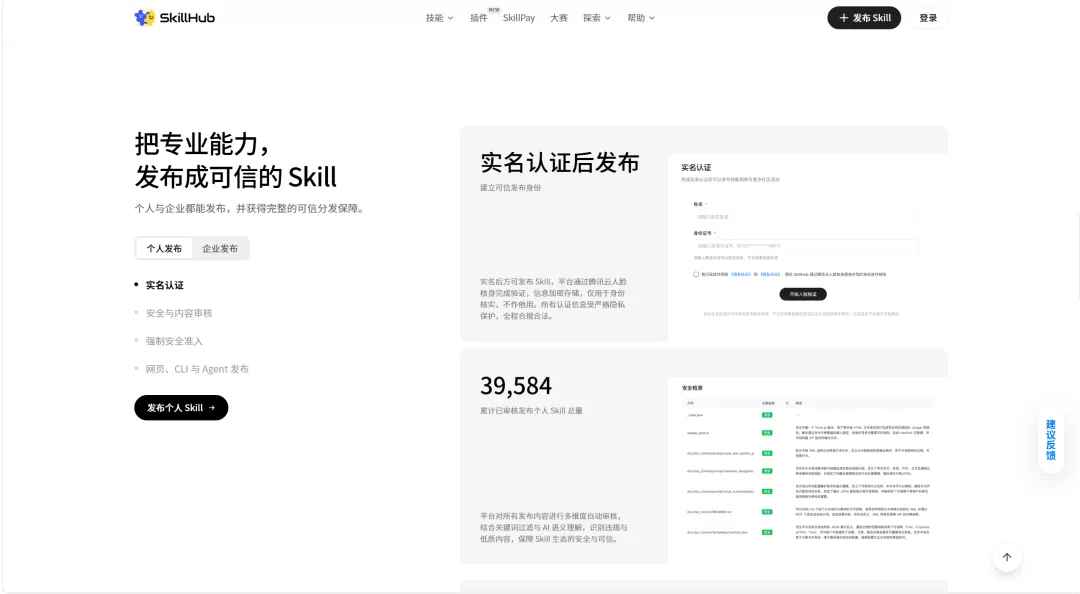
Task: Click the 实名认证 form preview image
Action: pos(808,247)
